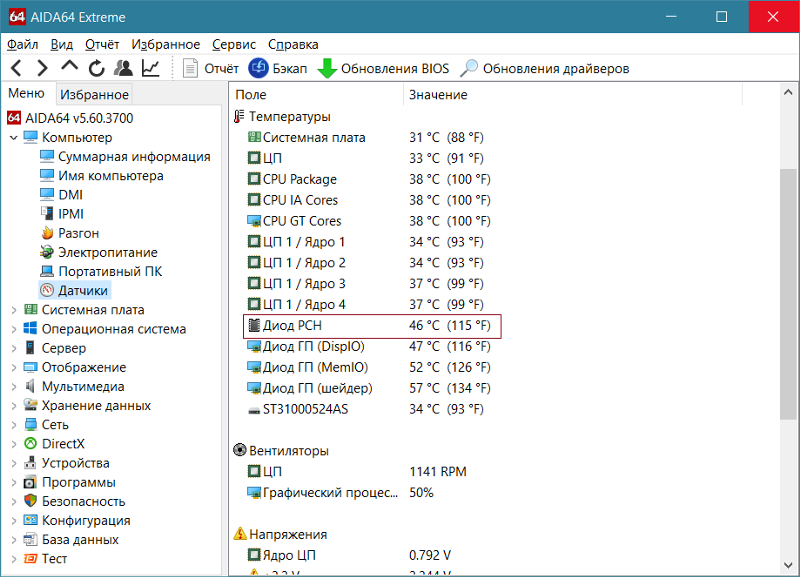The image size is (800, 577).
Task: Expand the Операционная система node
Action: (x=14, y=329)
